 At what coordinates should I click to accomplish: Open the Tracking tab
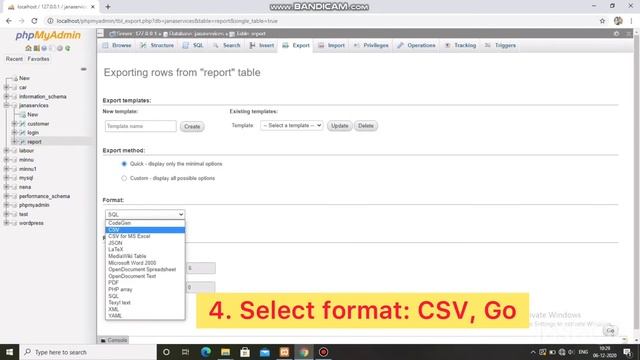click(461, 45)
